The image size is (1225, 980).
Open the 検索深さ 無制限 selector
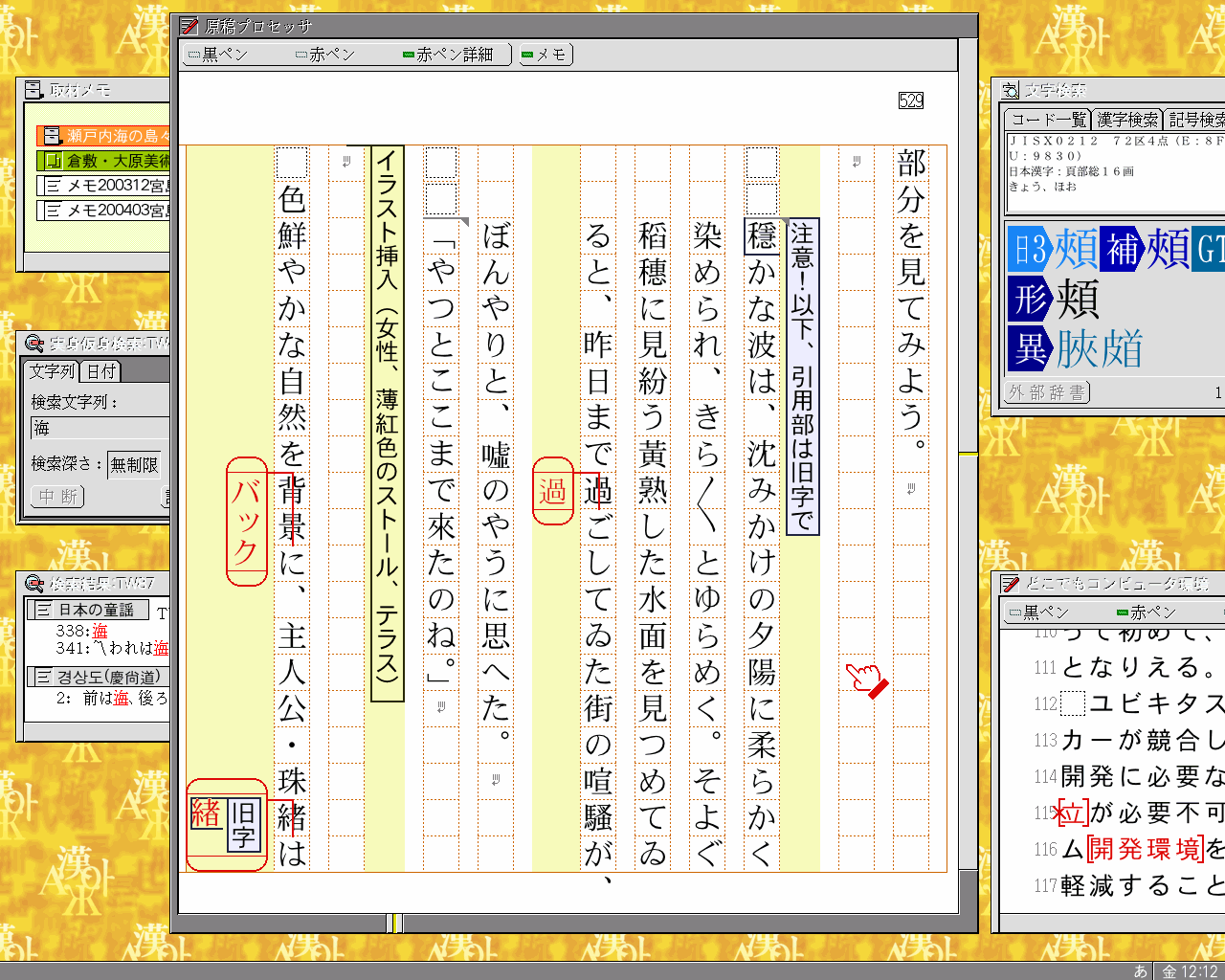click(134, 464)
